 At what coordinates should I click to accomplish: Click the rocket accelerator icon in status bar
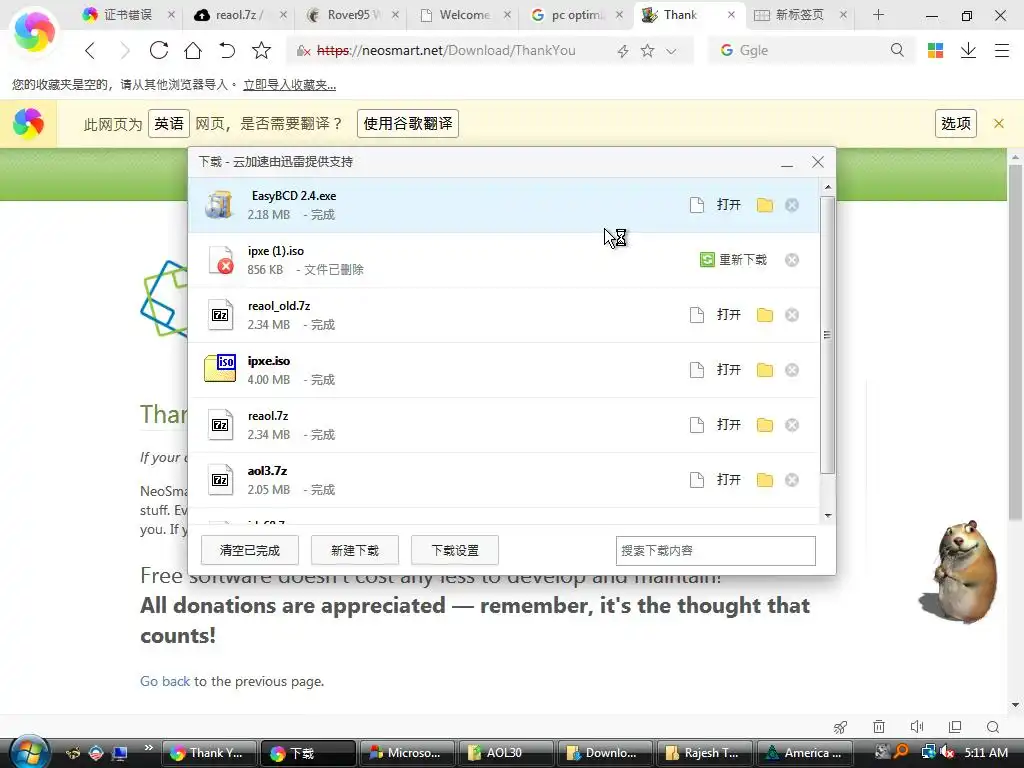click(840, 727)
